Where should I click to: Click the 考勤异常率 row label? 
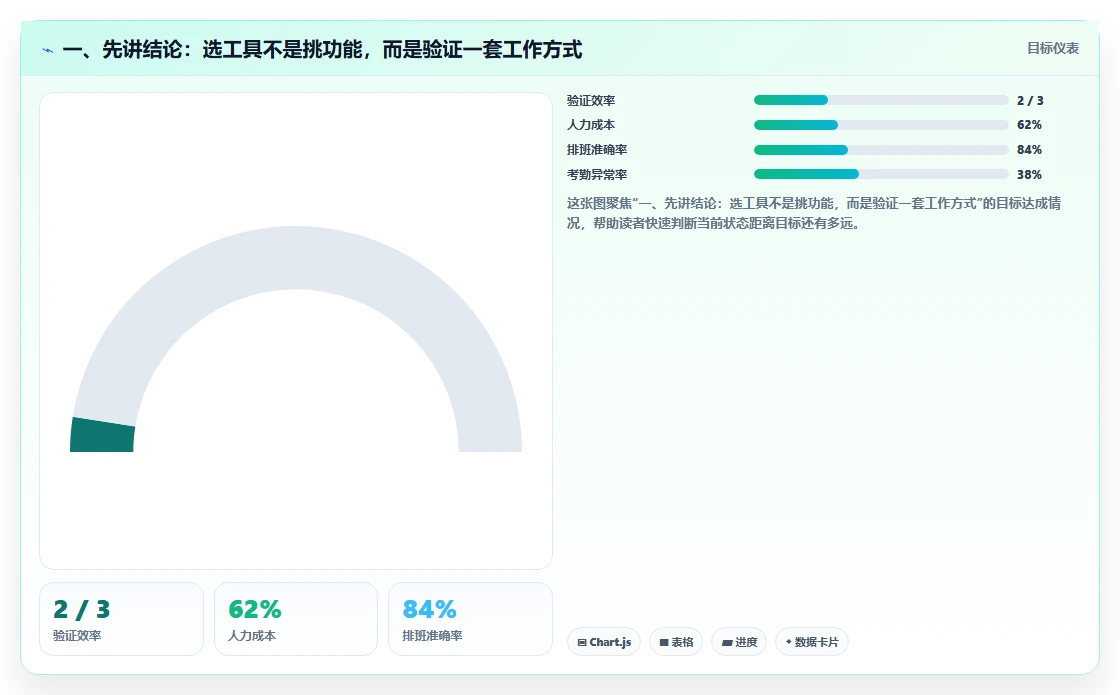(x=597, y=174)
